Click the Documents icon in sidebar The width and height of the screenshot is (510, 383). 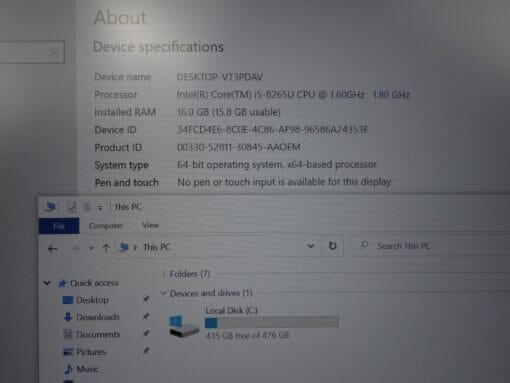pyautogui.click(x=68, y=334)
